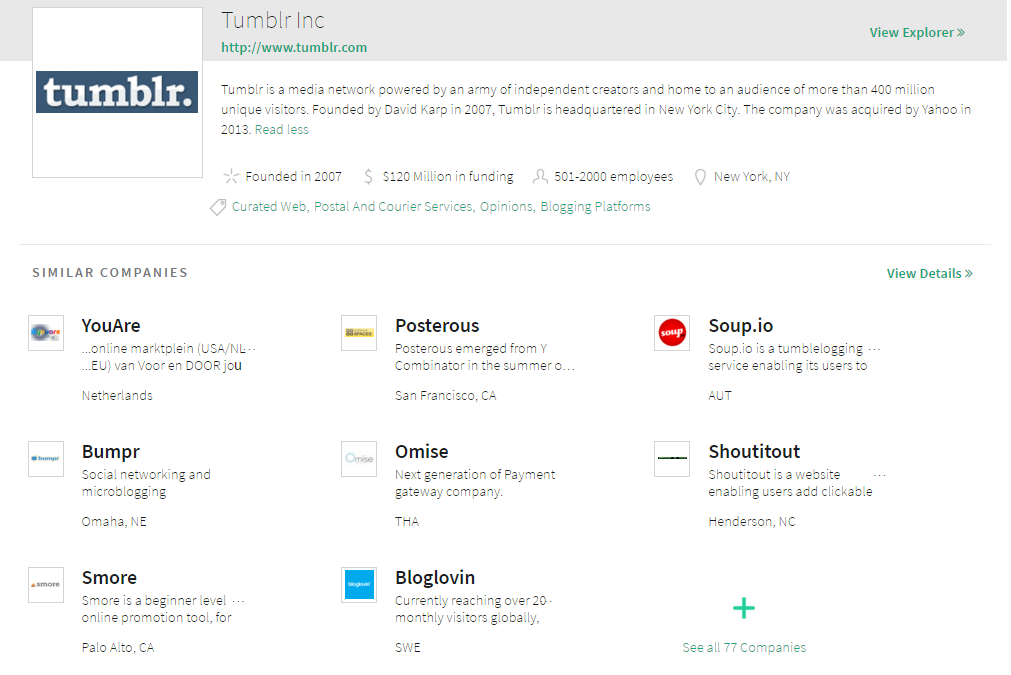Screen dimensions: 1011x675
Task: Click the YouAre company logo
Action: 46,333
